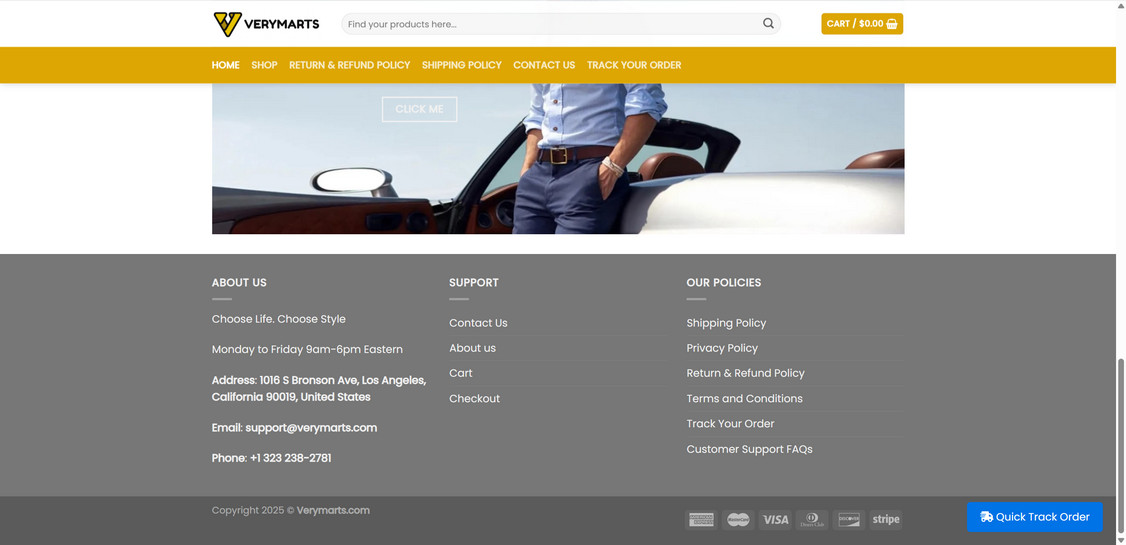
Task: Open Privacy Policy footer link
Action: pyautogui.click(x=722, y=348)
